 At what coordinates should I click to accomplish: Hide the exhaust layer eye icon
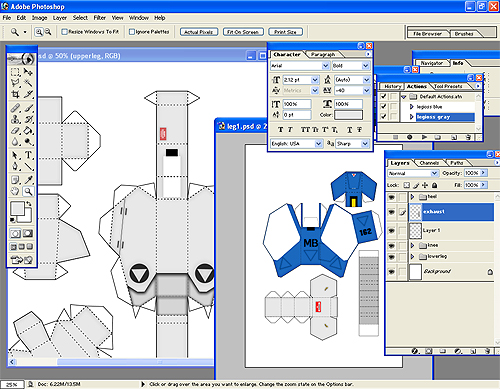click(x=391, y=212)
